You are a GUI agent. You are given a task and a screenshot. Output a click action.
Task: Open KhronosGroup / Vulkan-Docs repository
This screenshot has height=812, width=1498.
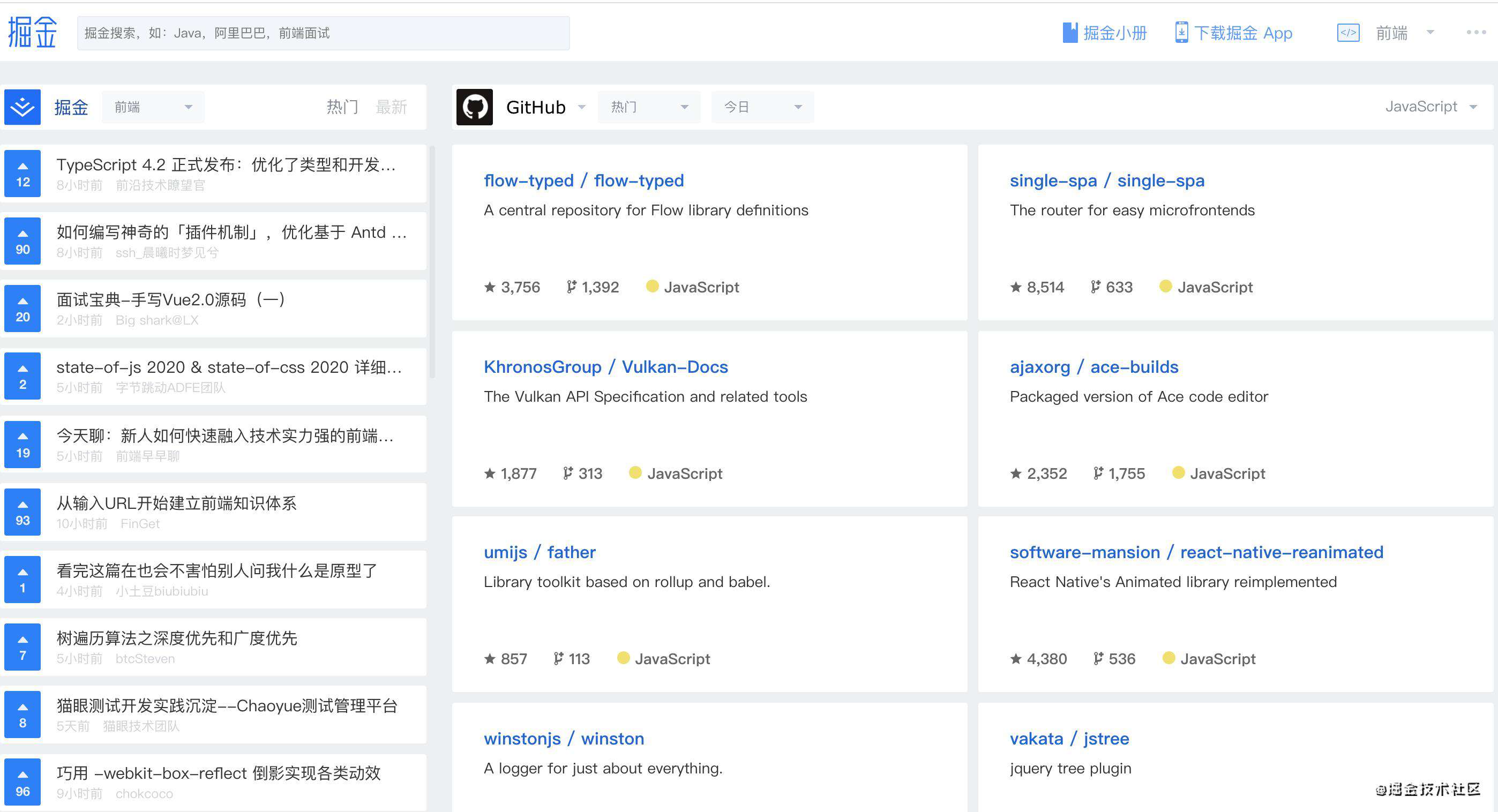606,367
